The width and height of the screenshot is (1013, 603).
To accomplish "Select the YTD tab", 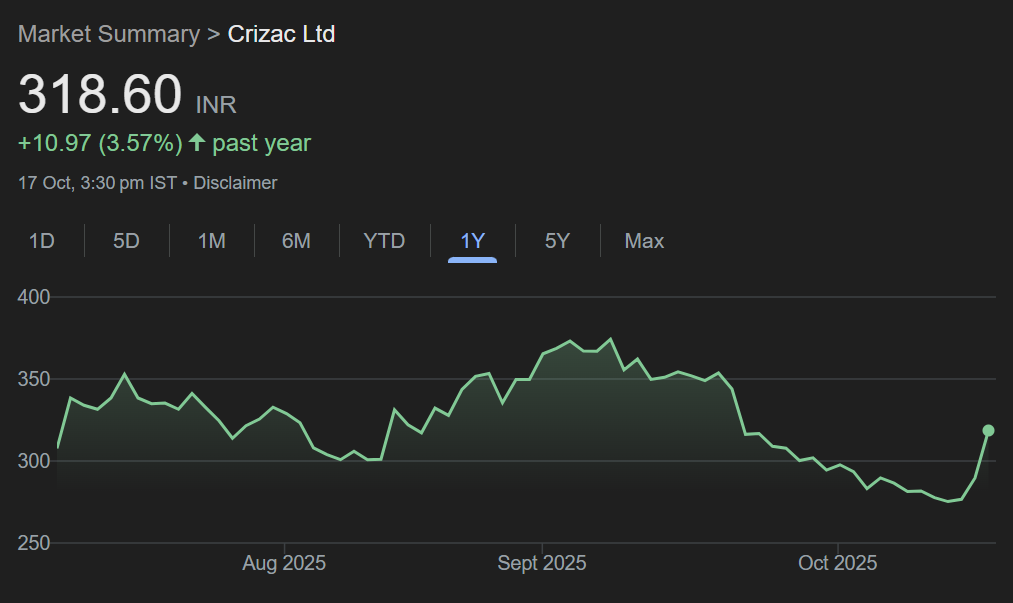I will [384, 241].
